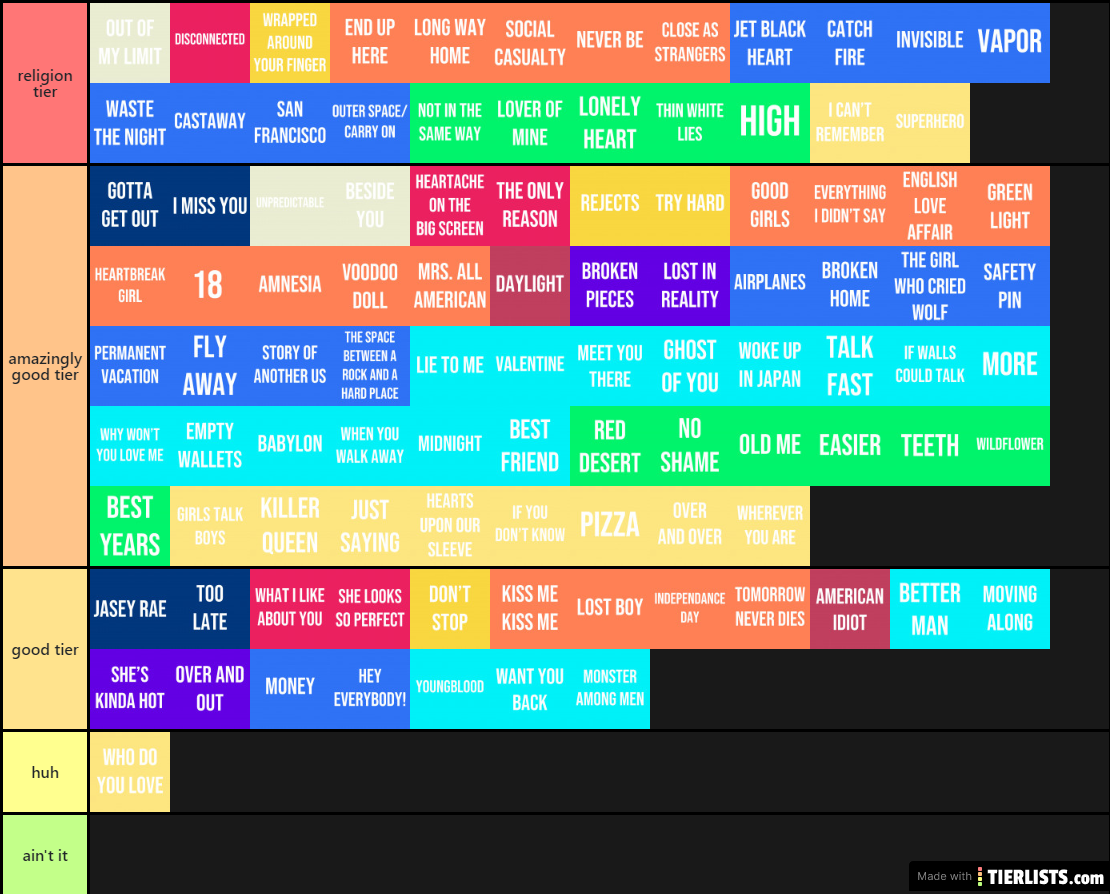The height and width of the screenshot is (894, 1110).
Task: Select the 'Jet Black Heart' tile
Action: (x=769, y=43)
